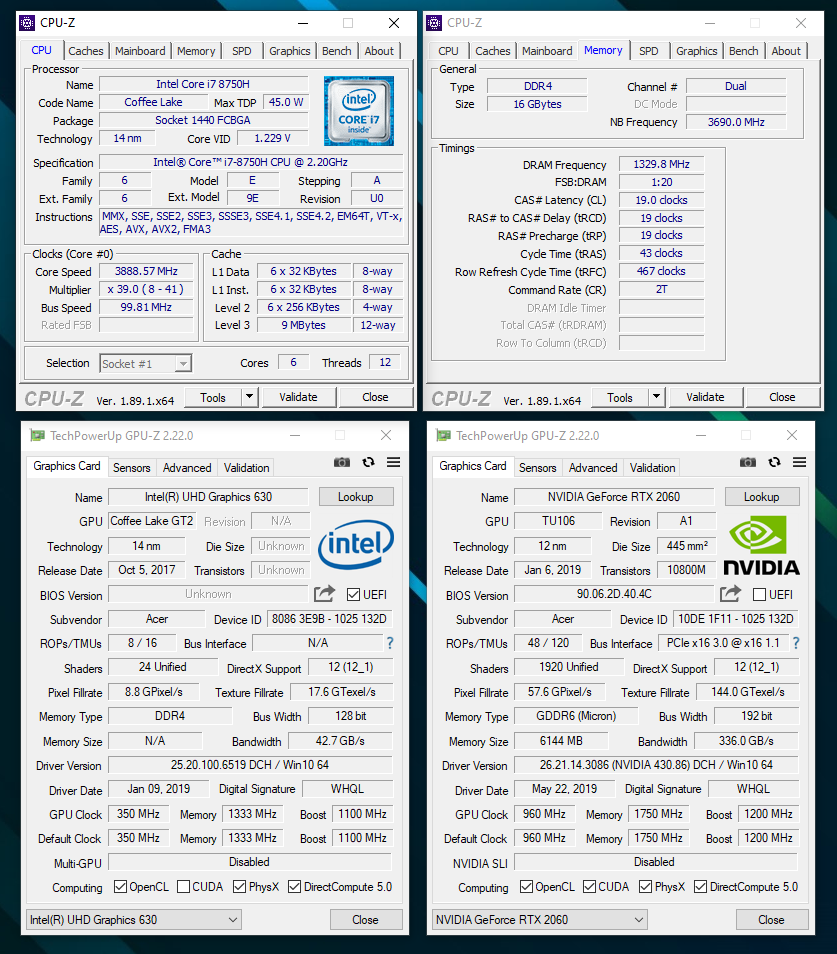Open hamburger menu in Intel UHD GPU-Z window
This screenshot has height=954, width=837.
tap(394, 462)
